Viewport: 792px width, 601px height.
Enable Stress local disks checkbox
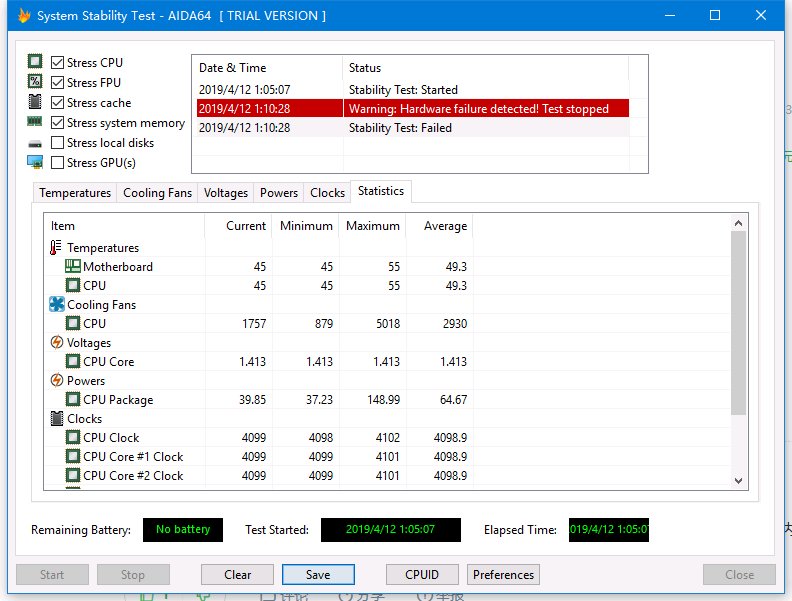[58, 143]
